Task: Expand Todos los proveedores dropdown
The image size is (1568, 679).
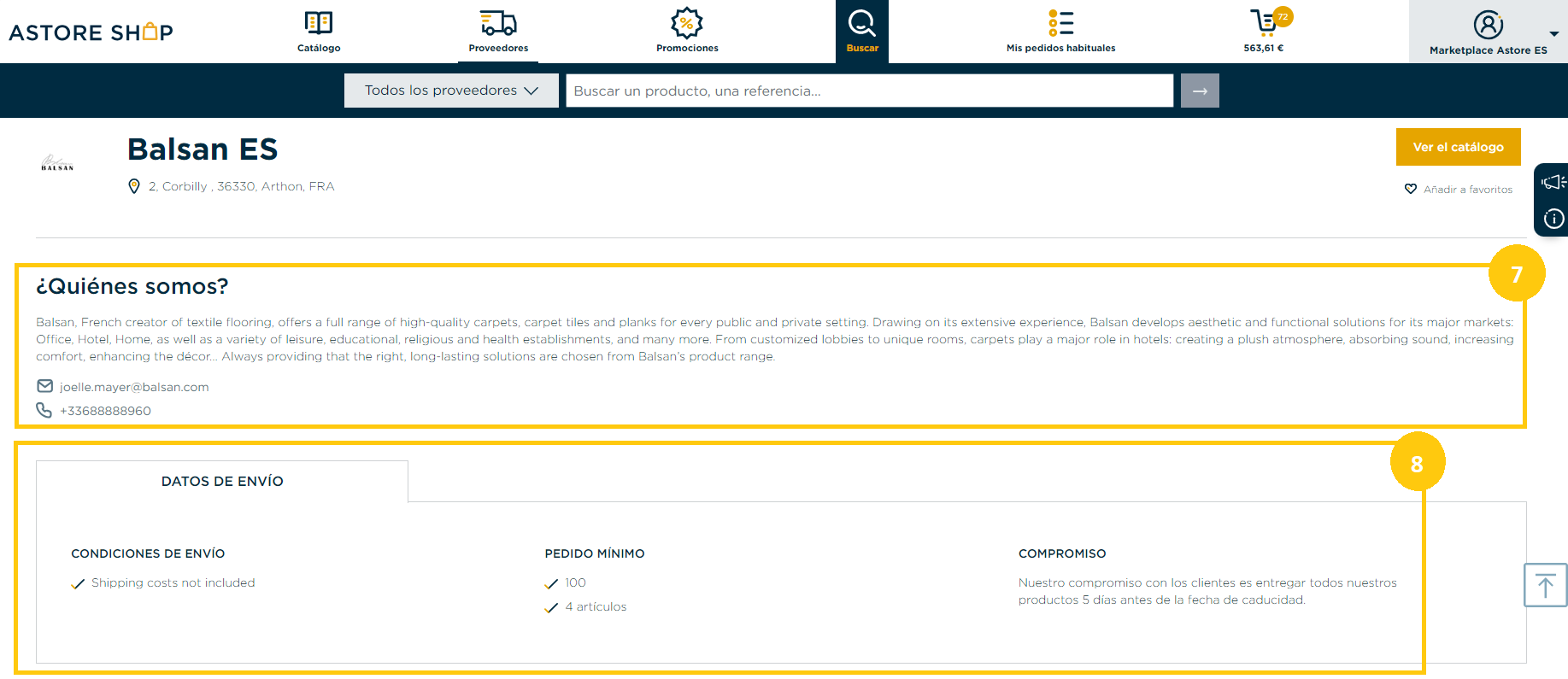Action: coord(451,91)
